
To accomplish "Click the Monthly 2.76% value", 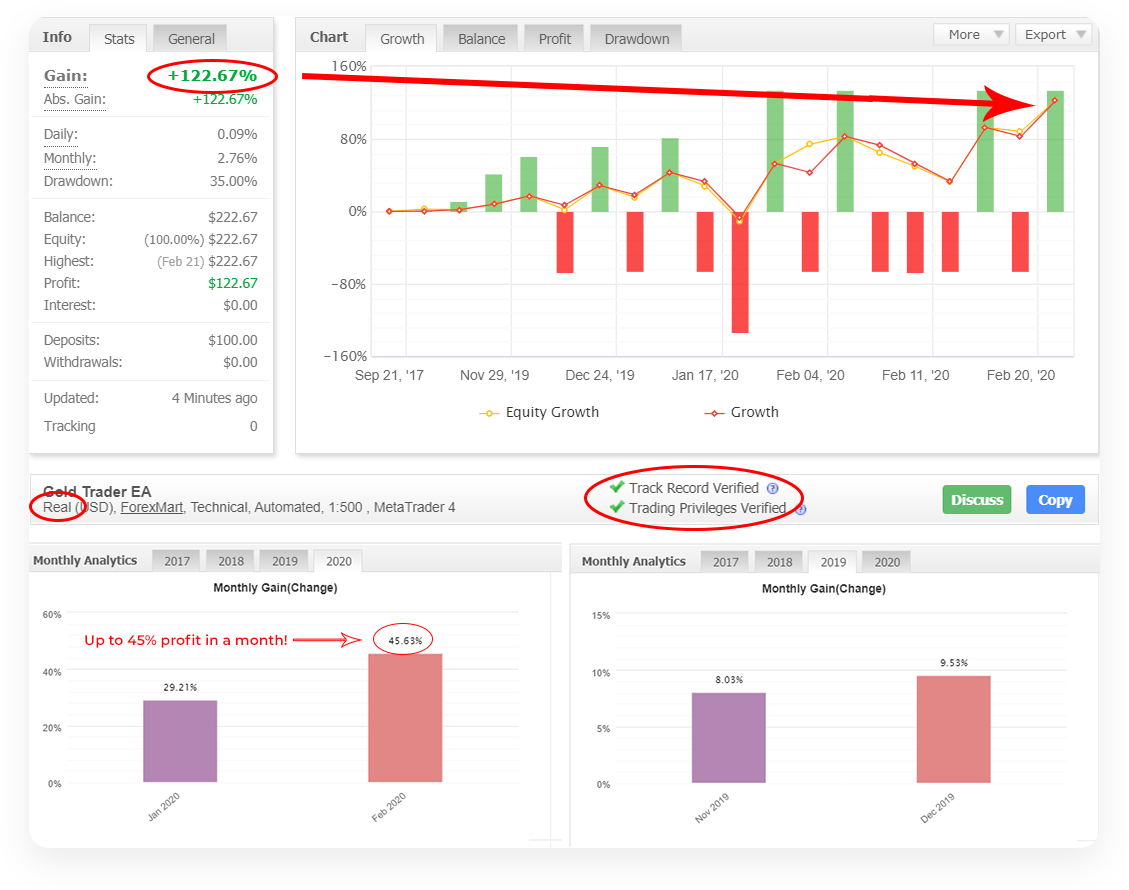I will click(x=237, y=158).
